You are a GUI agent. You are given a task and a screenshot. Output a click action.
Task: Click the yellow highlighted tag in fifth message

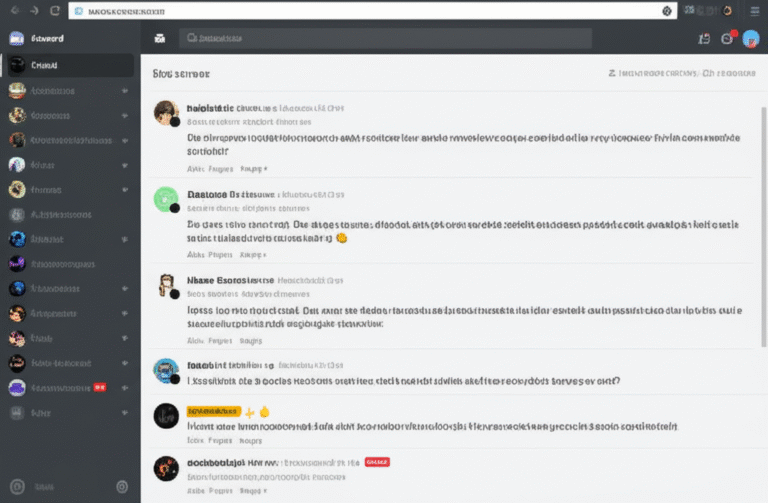214,411
